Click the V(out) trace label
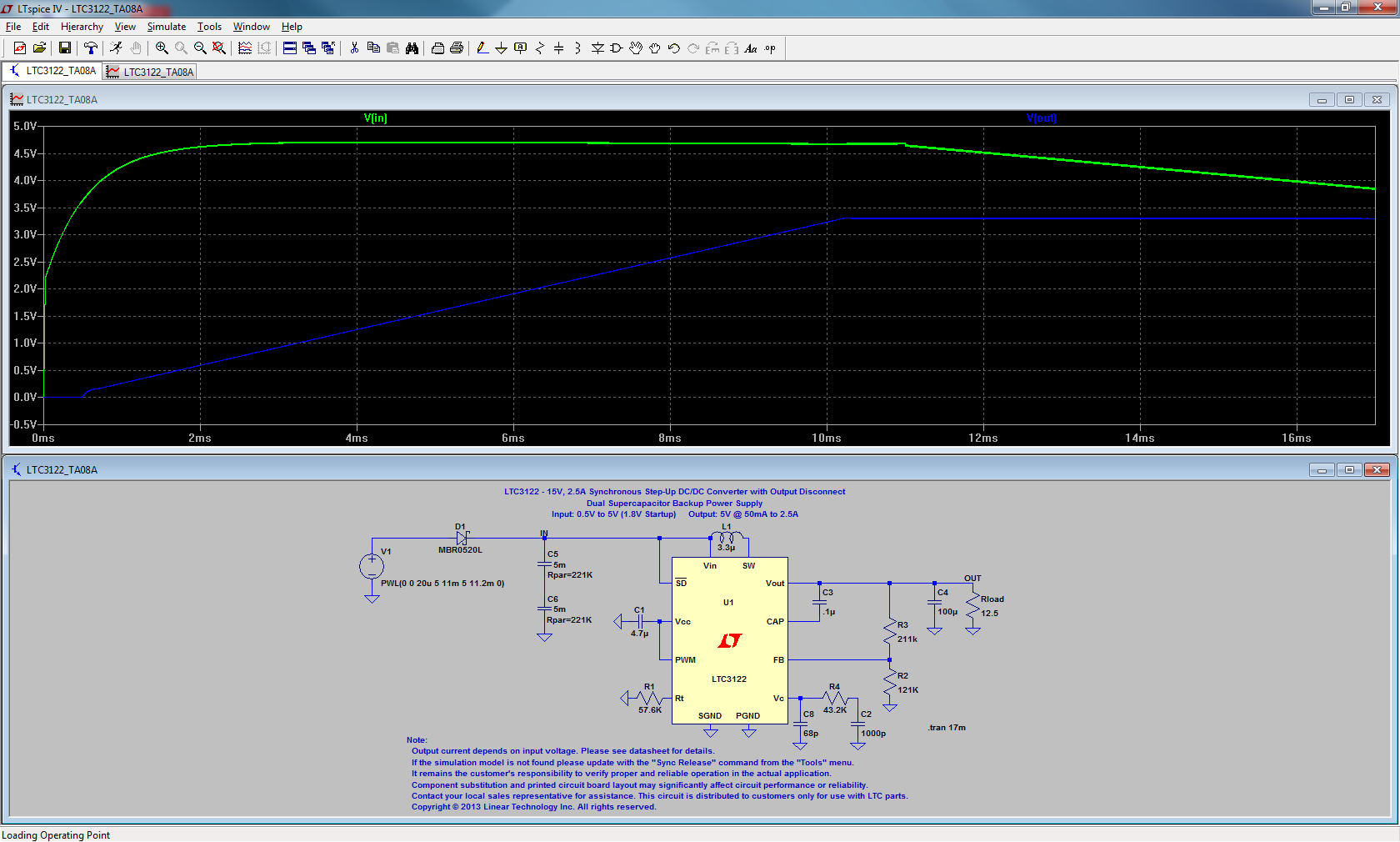 [1042, 118]
